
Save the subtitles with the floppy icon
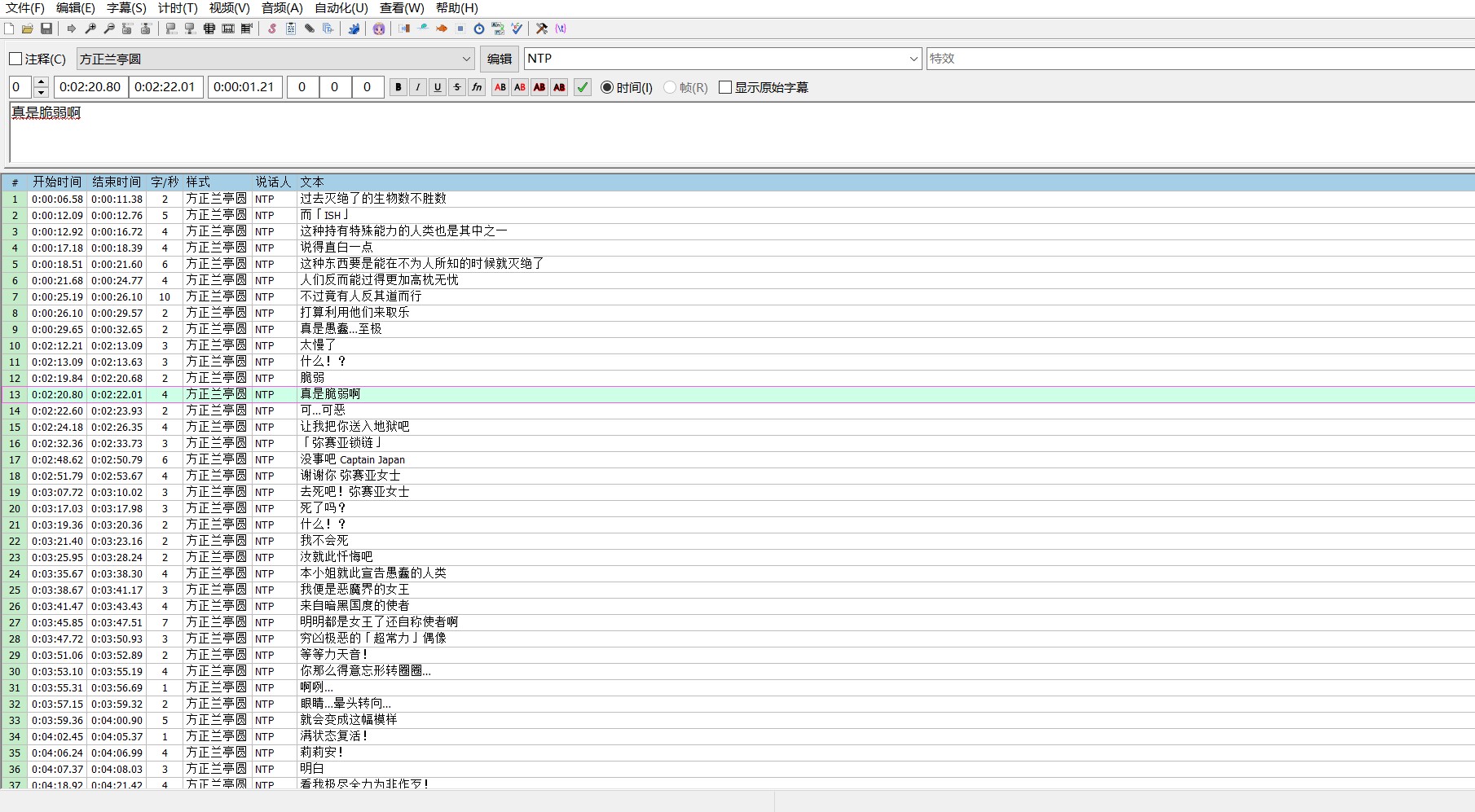(x=46, y=29)
